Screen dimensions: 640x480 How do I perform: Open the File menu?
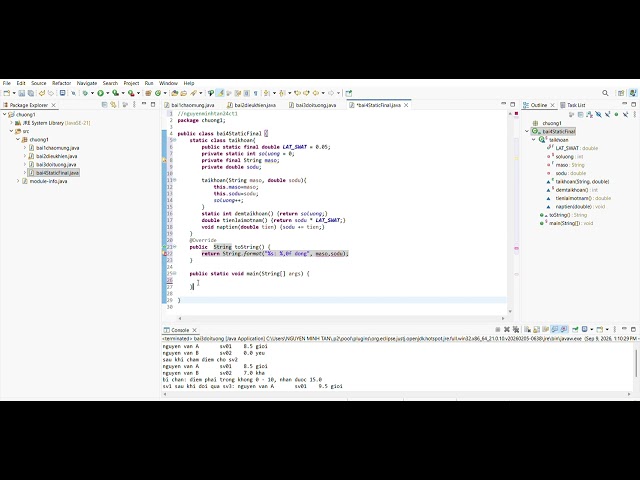coord(7,83)
